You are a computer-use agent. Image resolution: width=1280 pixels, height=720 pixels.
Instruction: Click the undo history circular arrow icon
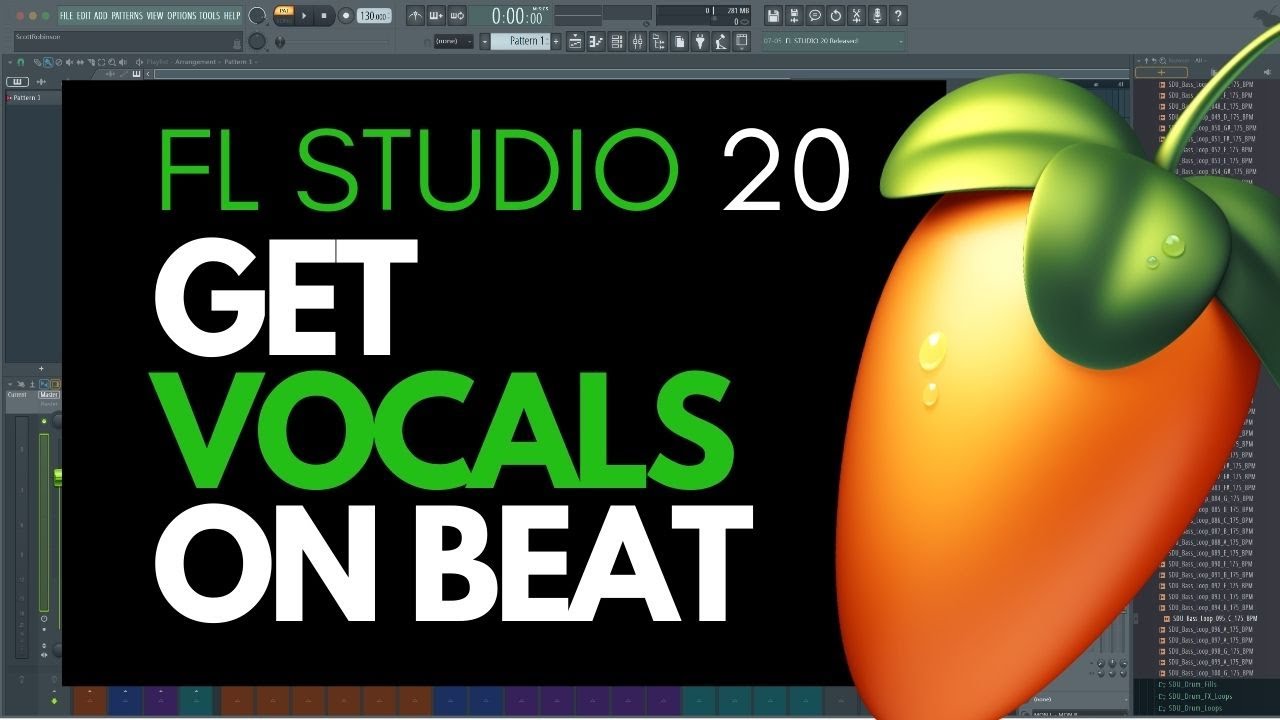(836, 16)
